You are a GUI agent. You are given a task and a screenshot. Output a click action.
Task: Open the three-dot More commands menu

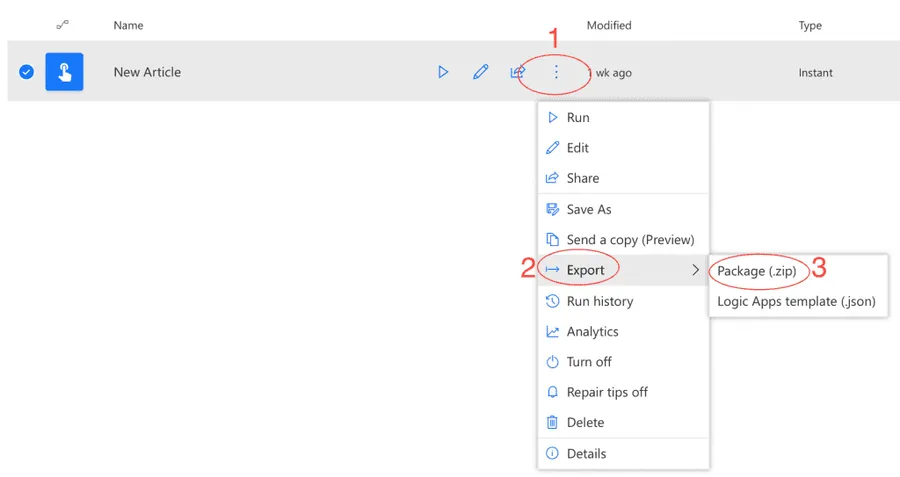(x=556, y=72)
